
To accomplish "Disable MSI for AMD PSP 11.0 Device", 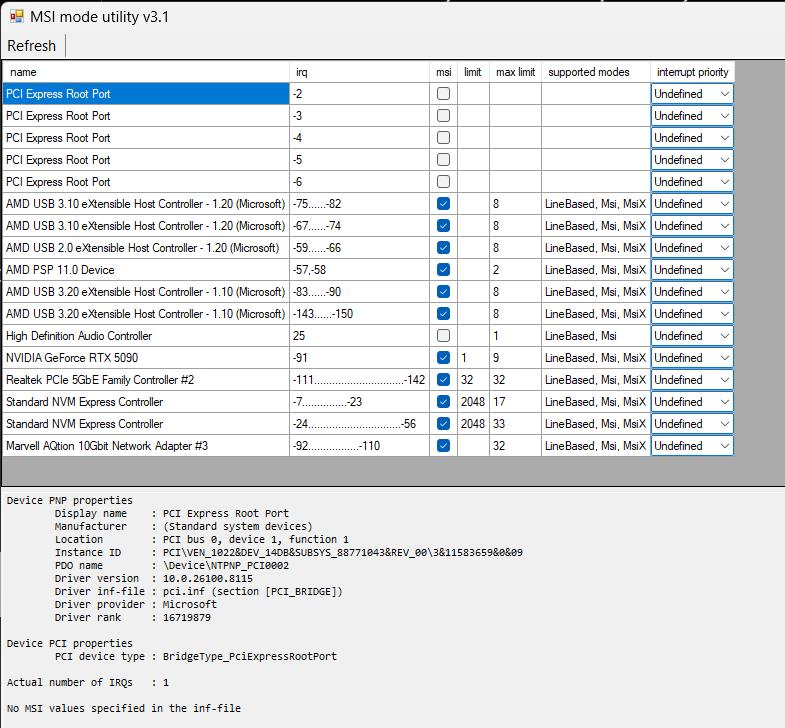I will 443,270.
